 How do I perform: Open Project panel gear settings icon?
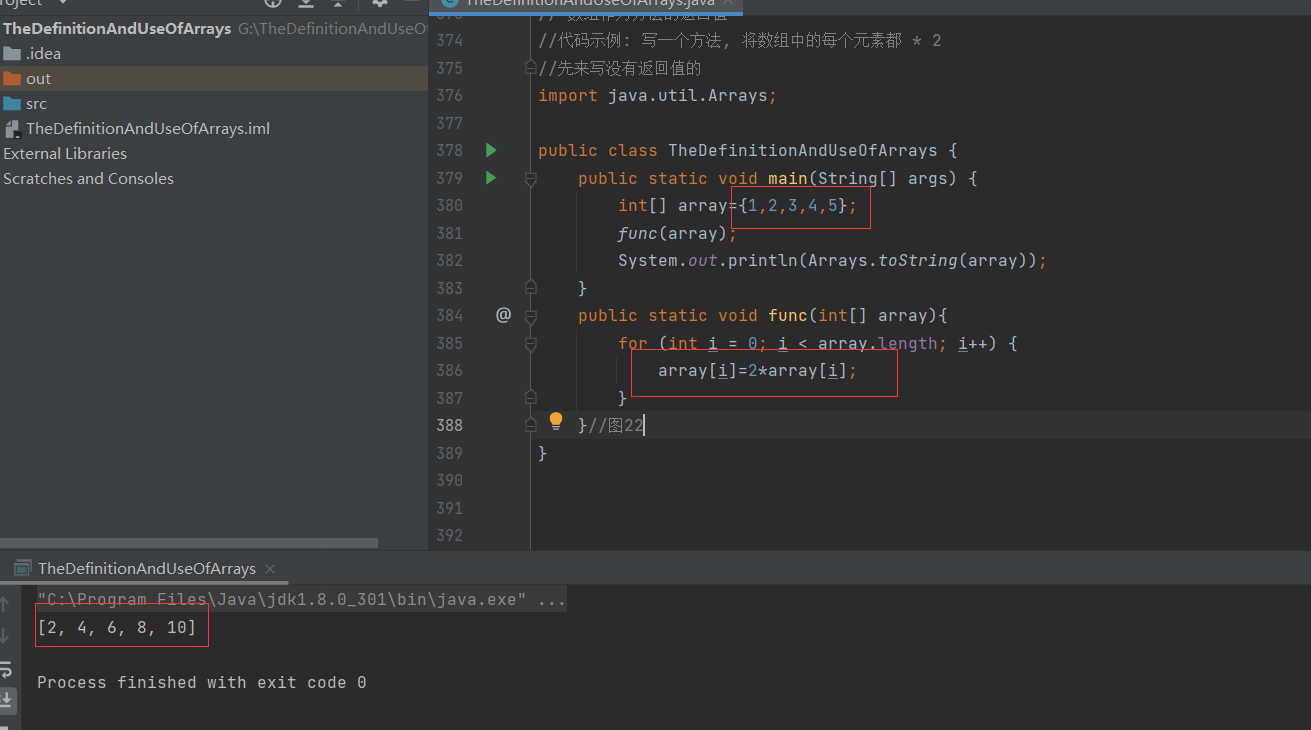pos(379,3)
